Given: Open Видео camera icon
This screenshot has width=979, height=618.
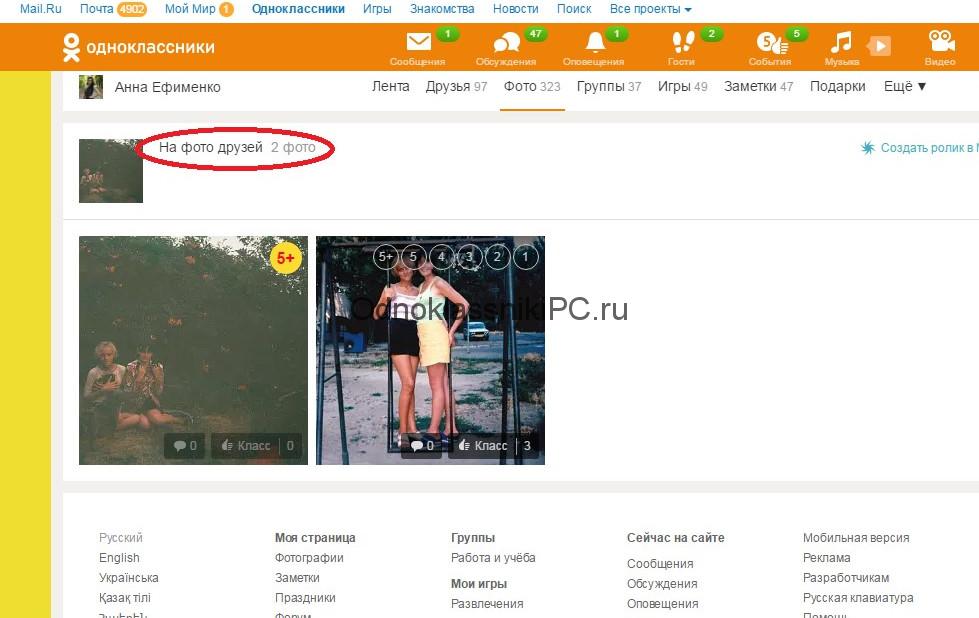Looking at the screenshot, I should (x=941, y=42).
